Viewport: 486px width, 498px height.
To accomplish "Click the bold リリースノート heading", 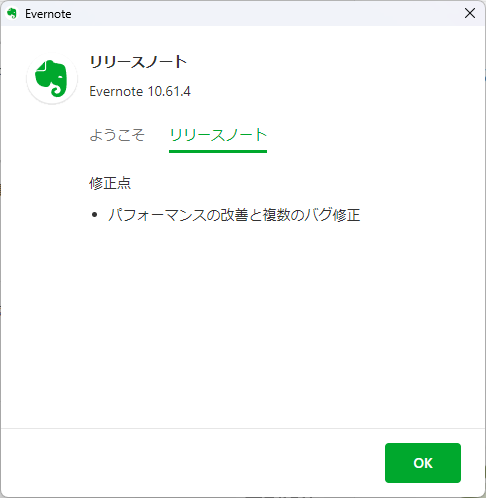I will pos(138,62).
